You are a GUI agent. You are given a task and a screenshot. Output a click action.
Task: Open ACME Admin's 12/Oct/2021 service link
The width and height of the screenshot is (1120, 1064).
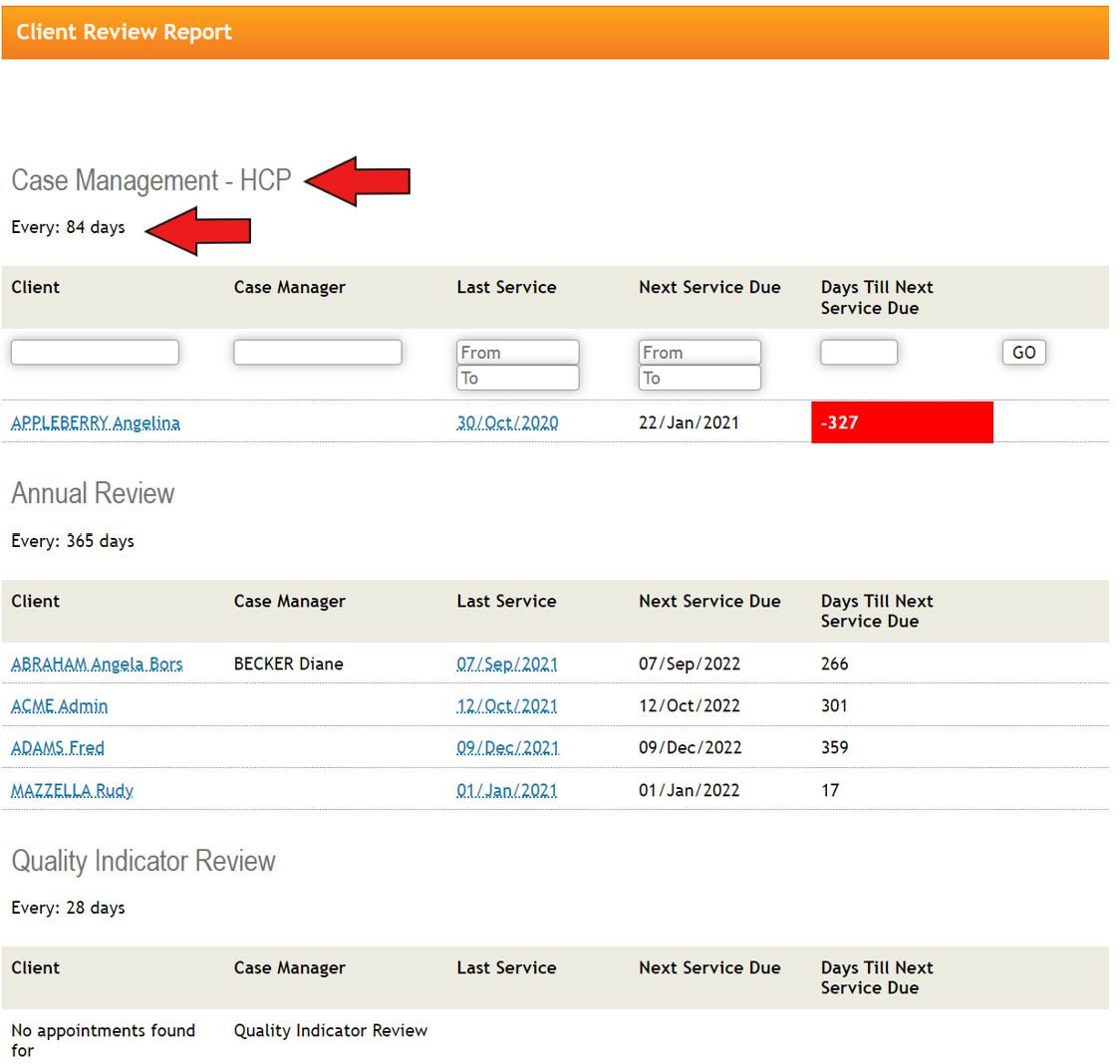508,705
